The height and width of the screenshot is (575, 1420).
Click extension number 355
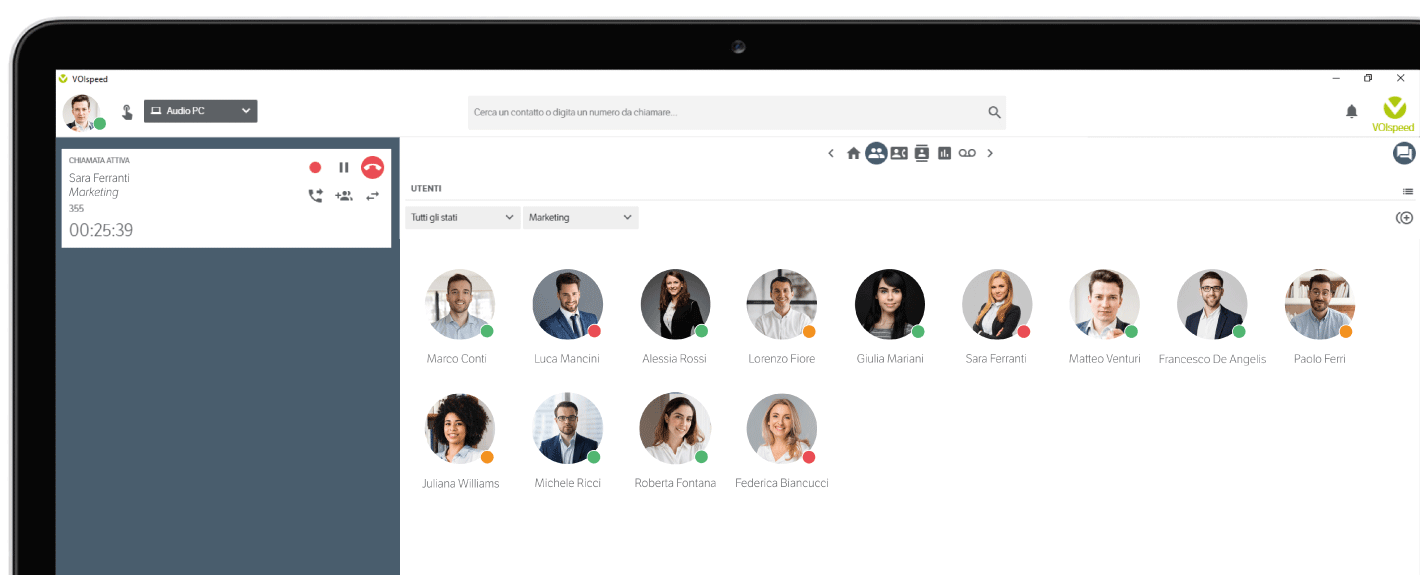coord(76,208)
